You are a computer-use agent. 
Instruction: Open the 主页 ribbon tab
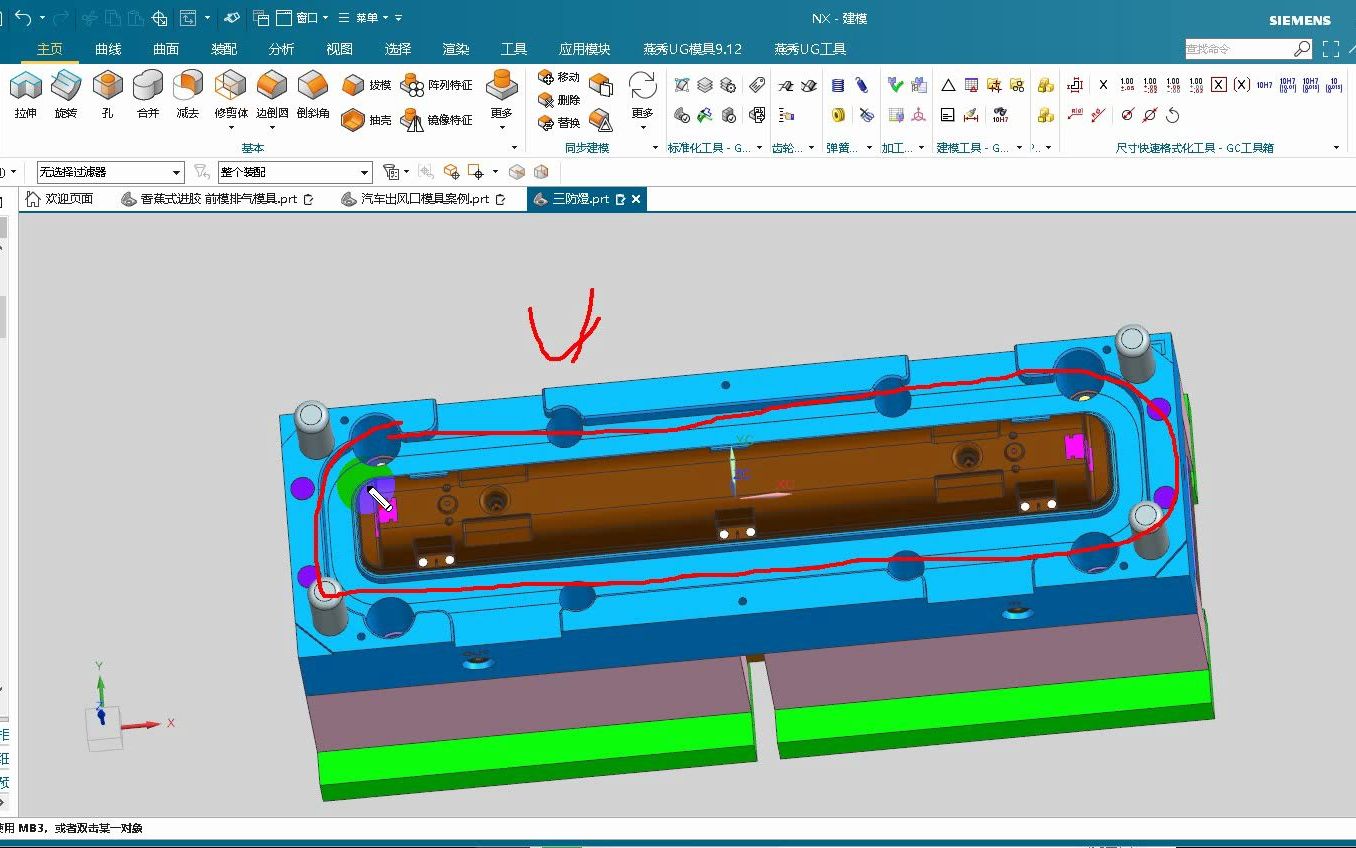50,49
